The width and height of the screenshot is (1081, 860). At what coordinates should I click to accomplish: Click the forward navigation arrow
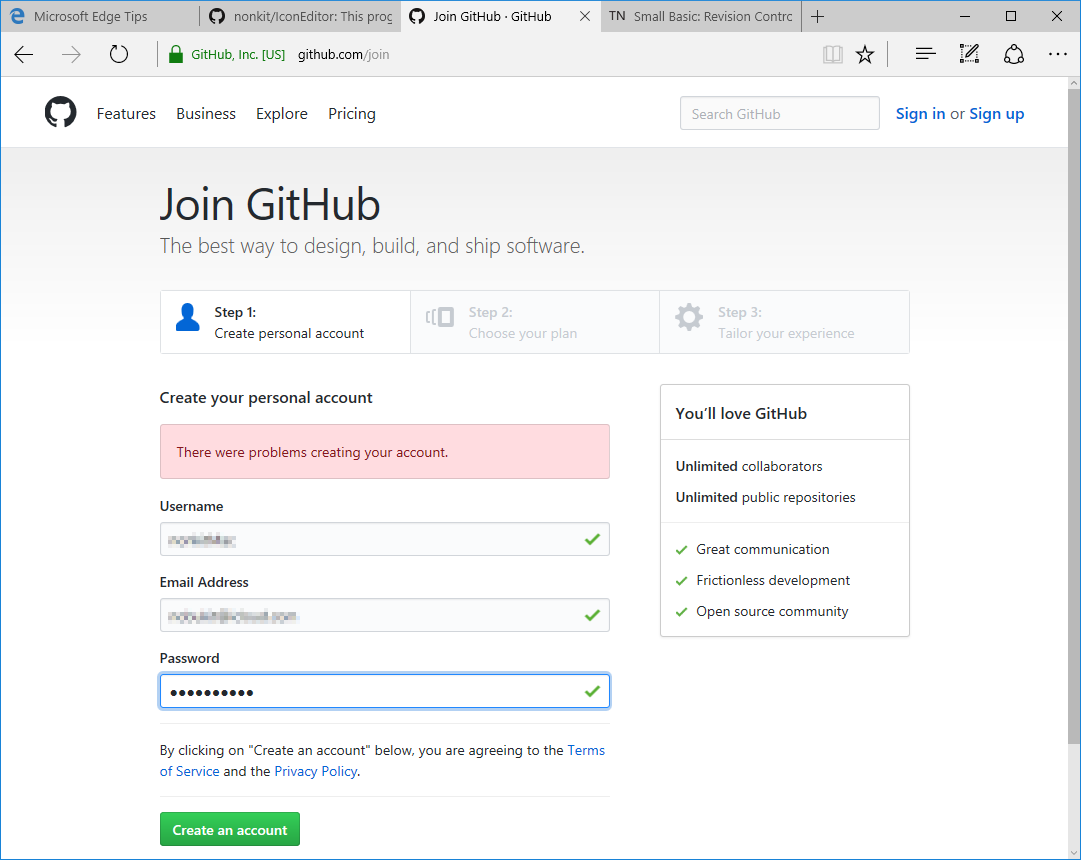point(71,54)
